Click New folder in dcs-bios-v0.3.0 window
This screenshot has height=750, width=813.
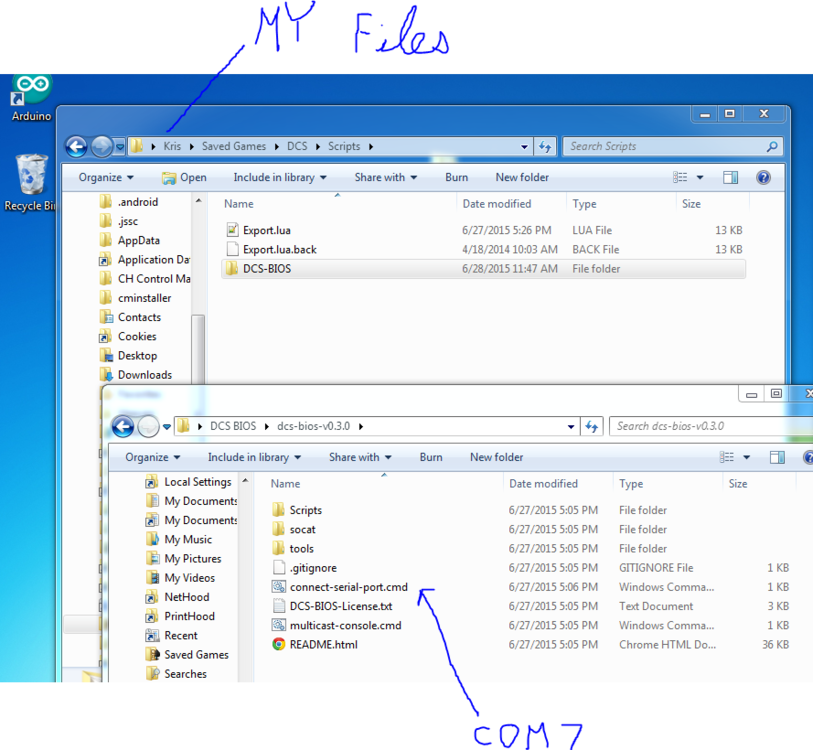tap(496, 457)
